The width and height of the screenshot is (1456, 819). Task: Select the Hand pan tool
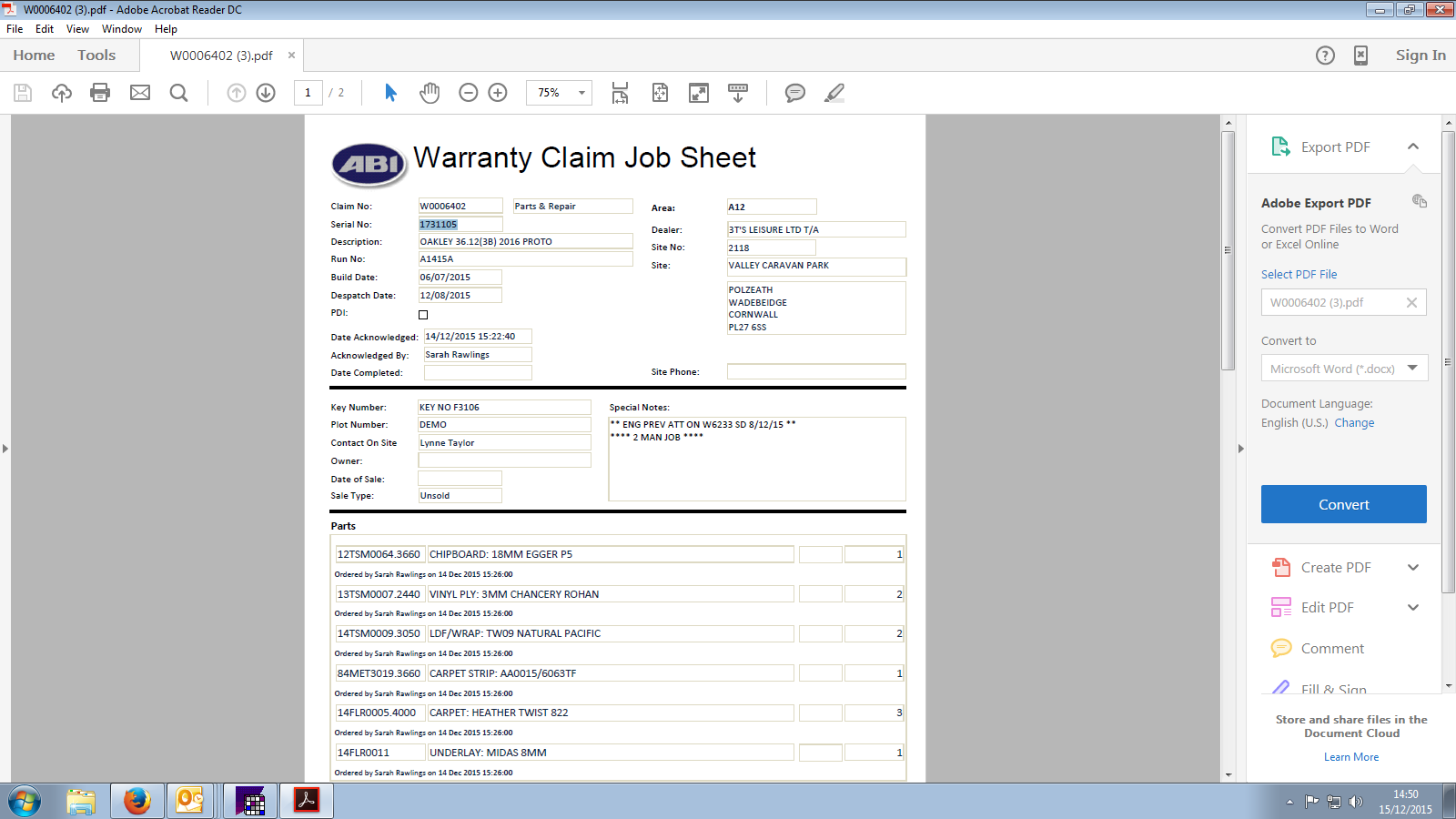click(x=430, y=93)
